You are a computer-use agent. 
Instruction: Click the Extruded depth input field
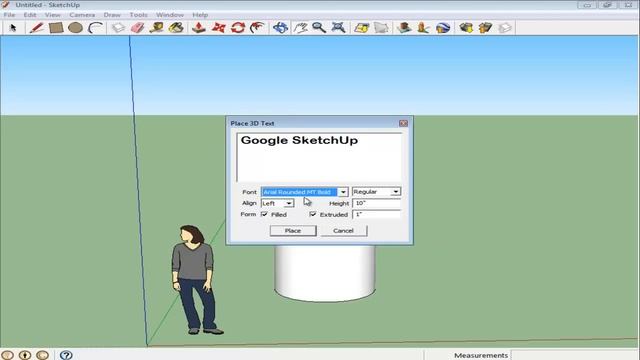376,214
